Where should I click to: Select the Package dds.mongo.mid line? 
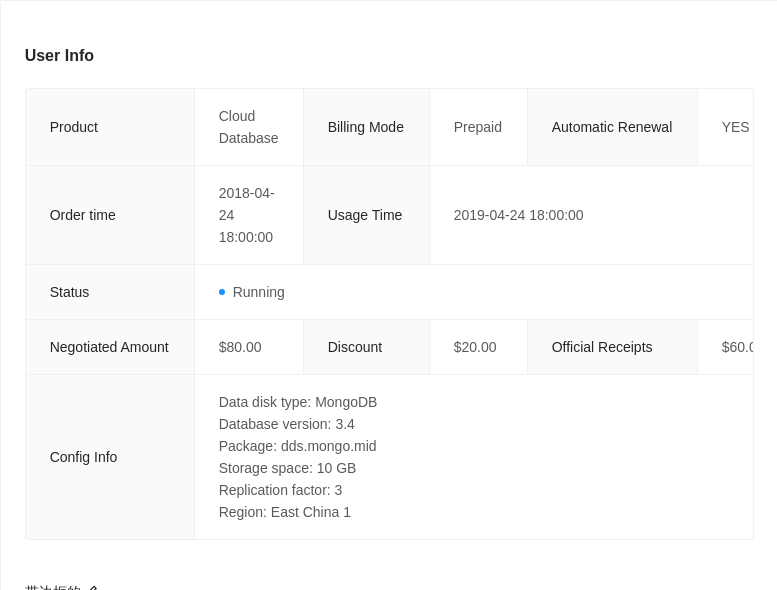click(x=297, y=446)
